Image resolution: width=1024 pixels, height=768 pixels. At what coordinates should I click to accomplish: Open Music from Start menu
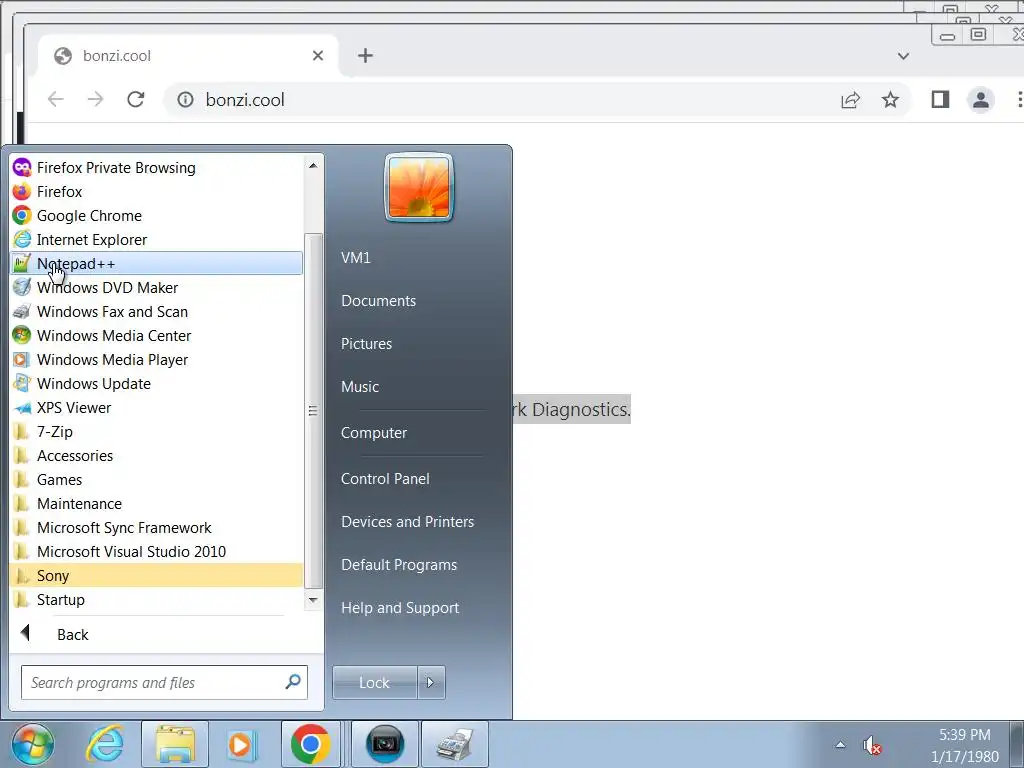tap(360, 387)
